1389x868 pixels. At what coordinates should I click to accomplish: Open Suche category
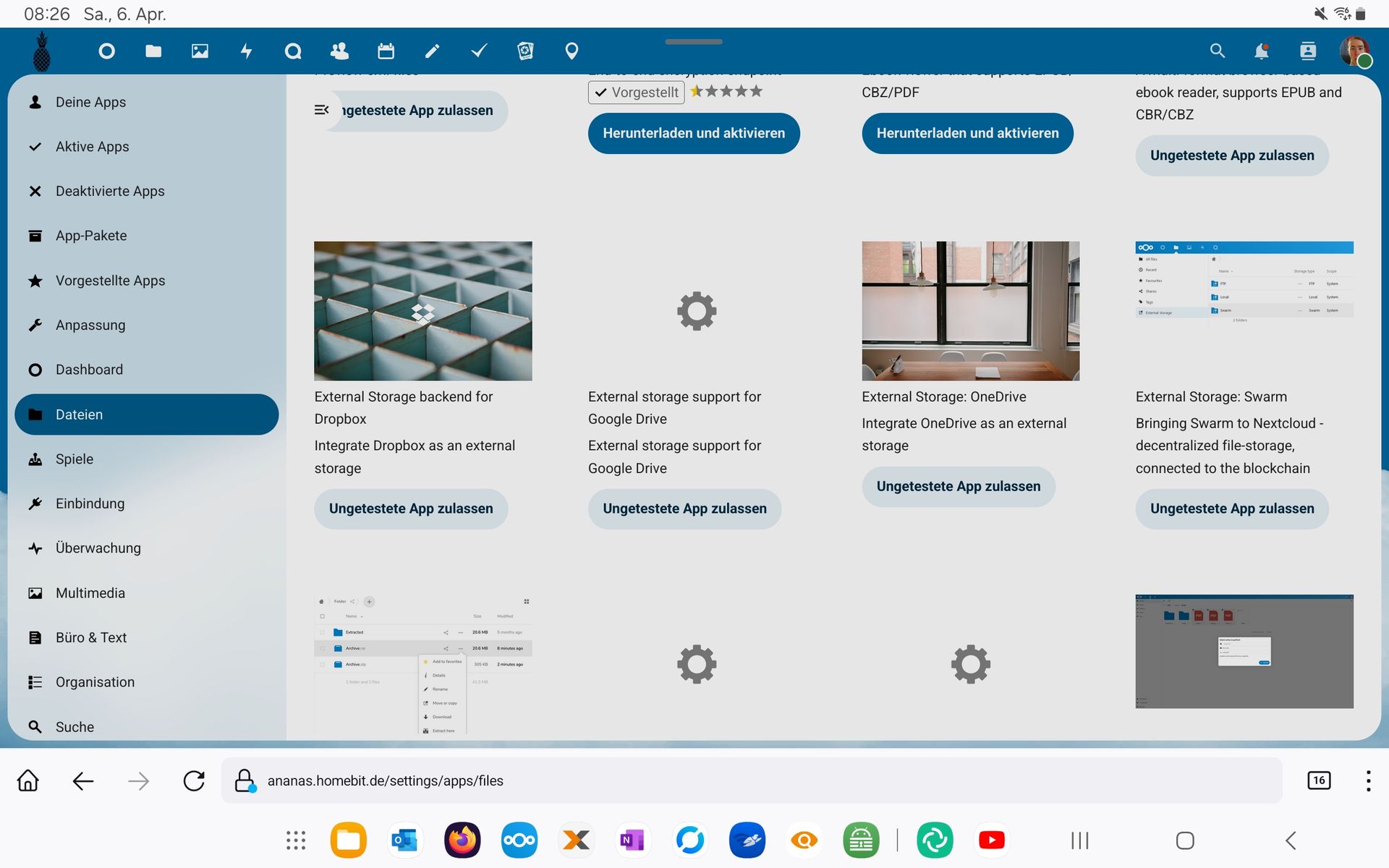click(147, 726)
